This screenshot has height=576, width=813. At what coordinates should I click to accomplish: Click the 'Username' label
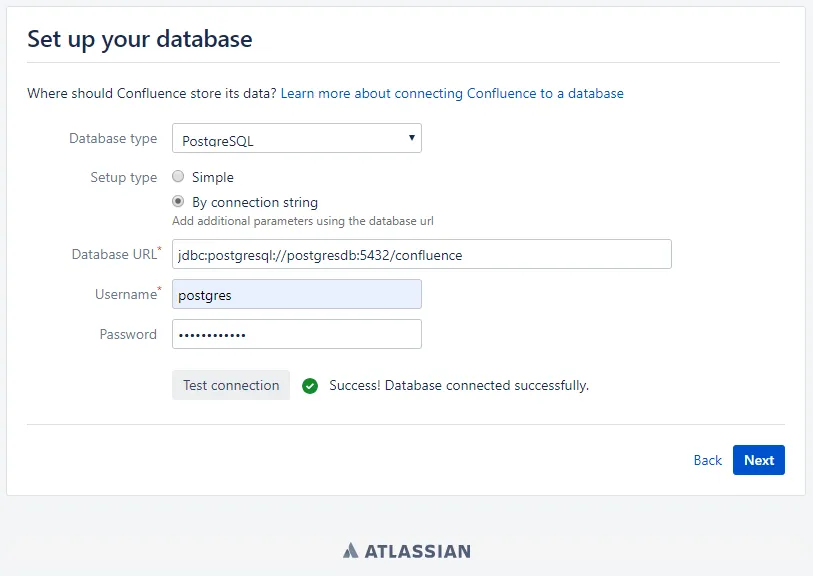click(126, 294)
